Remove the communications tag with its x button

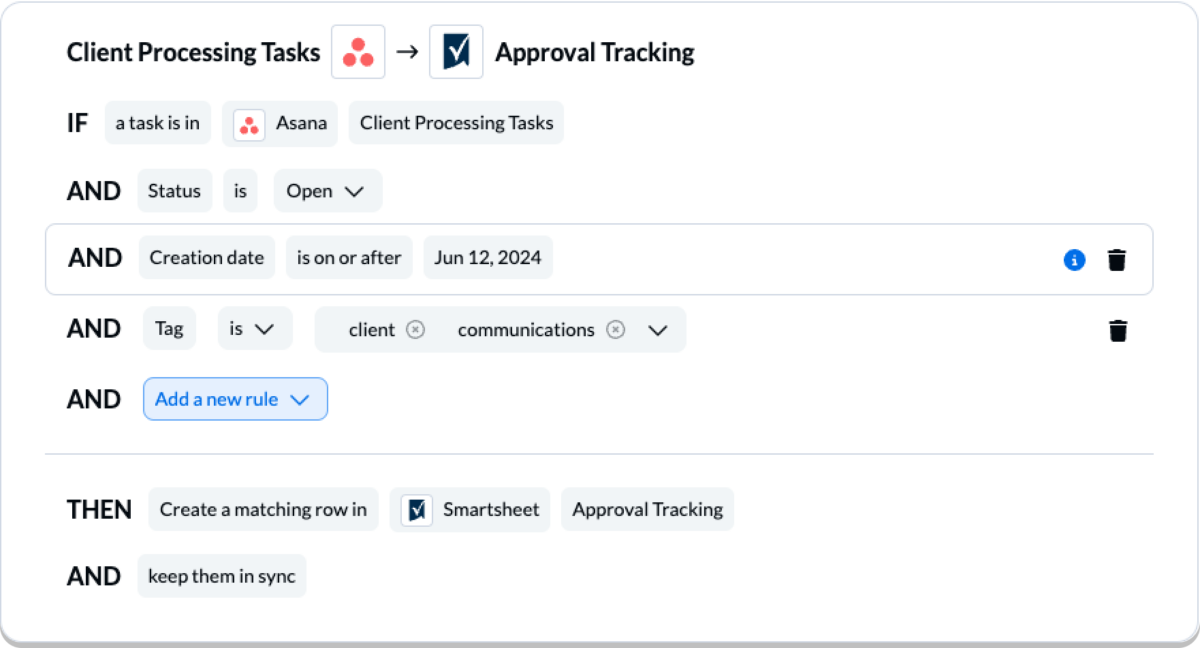617,329
